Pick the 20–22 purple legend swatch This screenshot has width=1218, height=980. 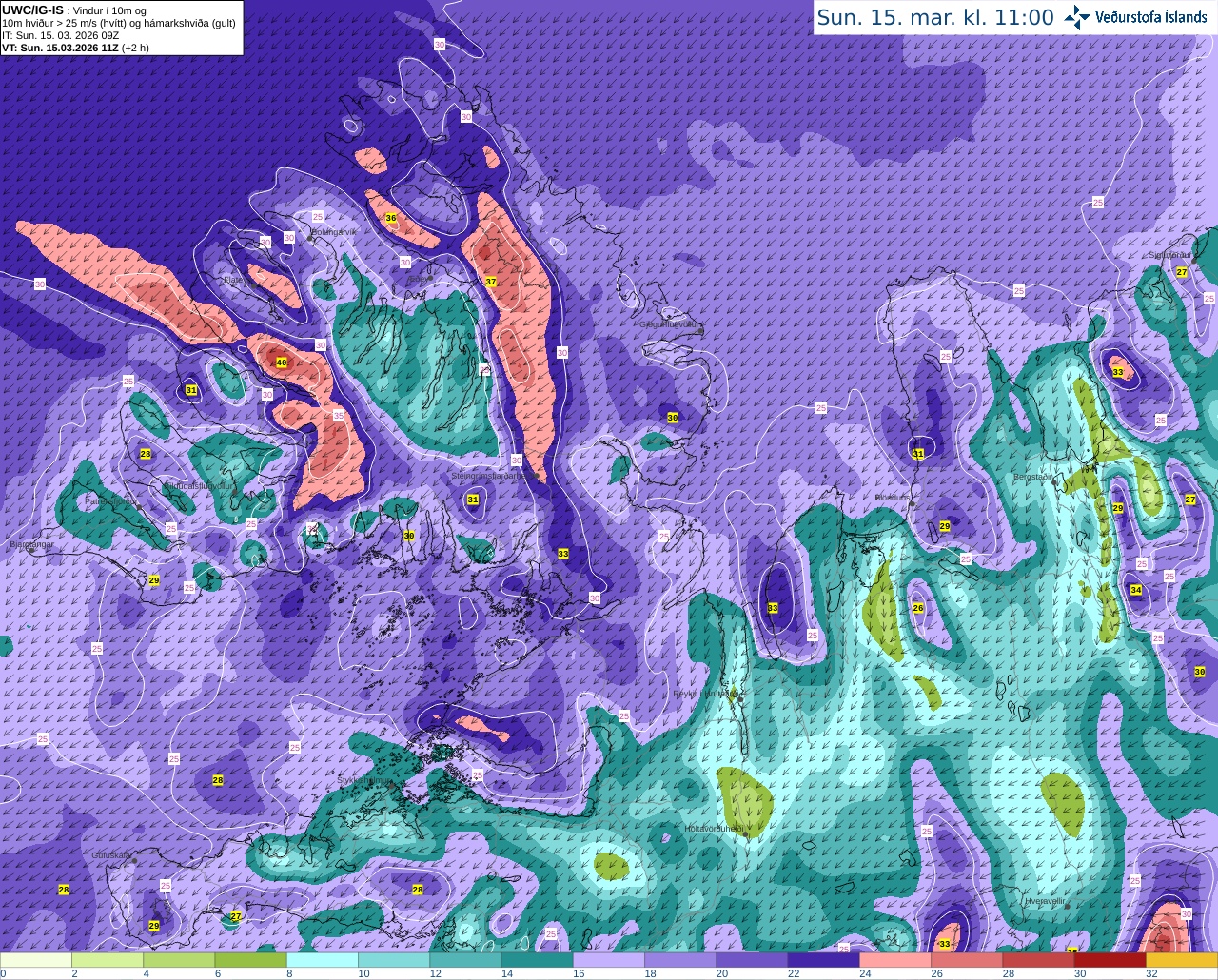tap(751, 959)
